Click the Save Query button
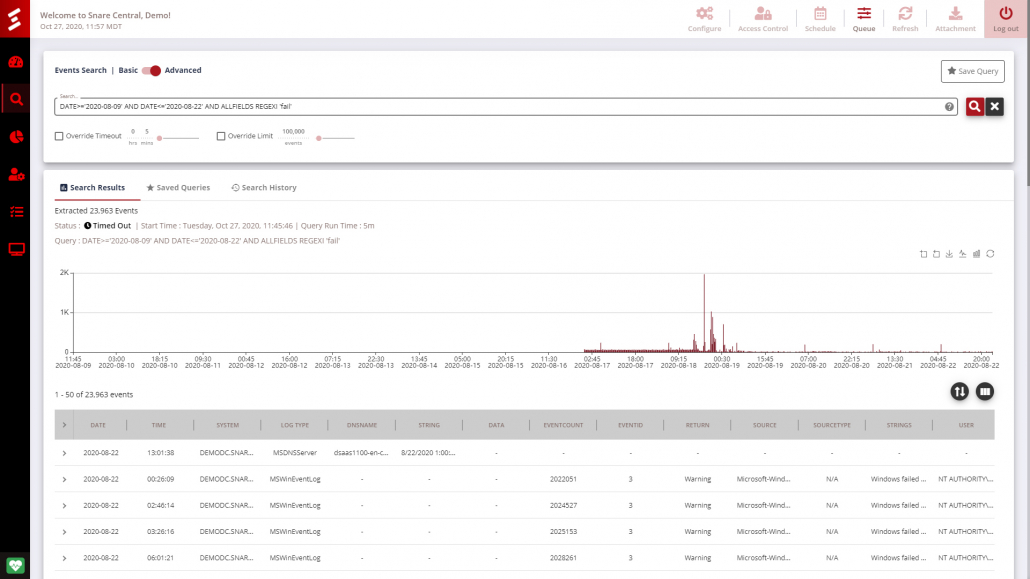The width and height of the screenshot is (1030, 579). tap(972, 71)
